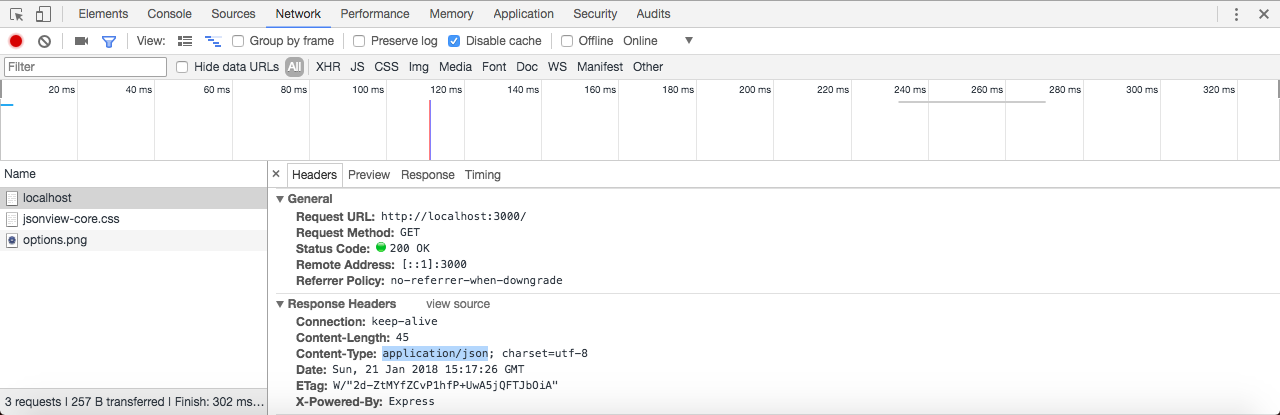This screenshot has height=415, width=1280.
Task: Stop recording network log
Action: click(16, 41)
